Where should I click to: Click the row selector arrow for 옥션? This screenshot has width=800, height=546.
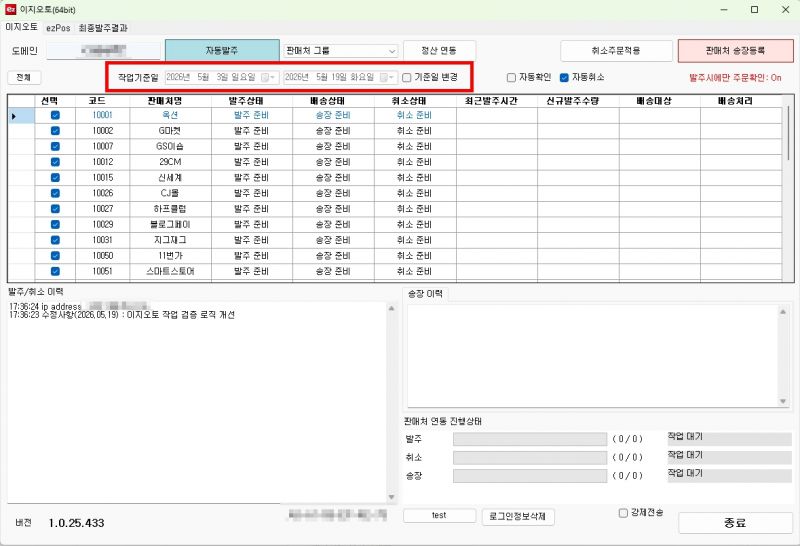click(x=14, y=116)
